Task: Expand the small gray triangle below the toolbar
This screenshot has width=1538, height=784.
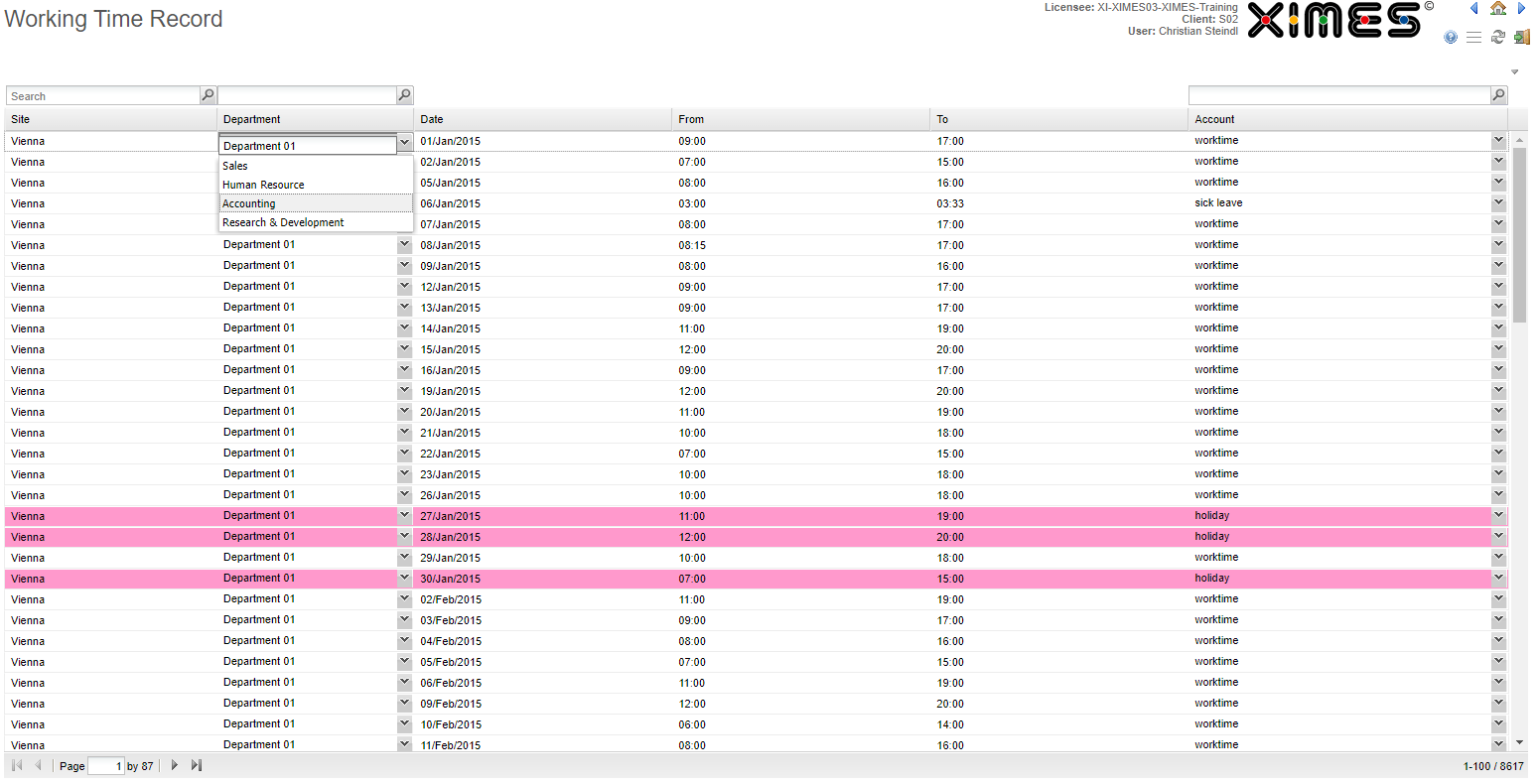Action: click(x=1515, y=71)
